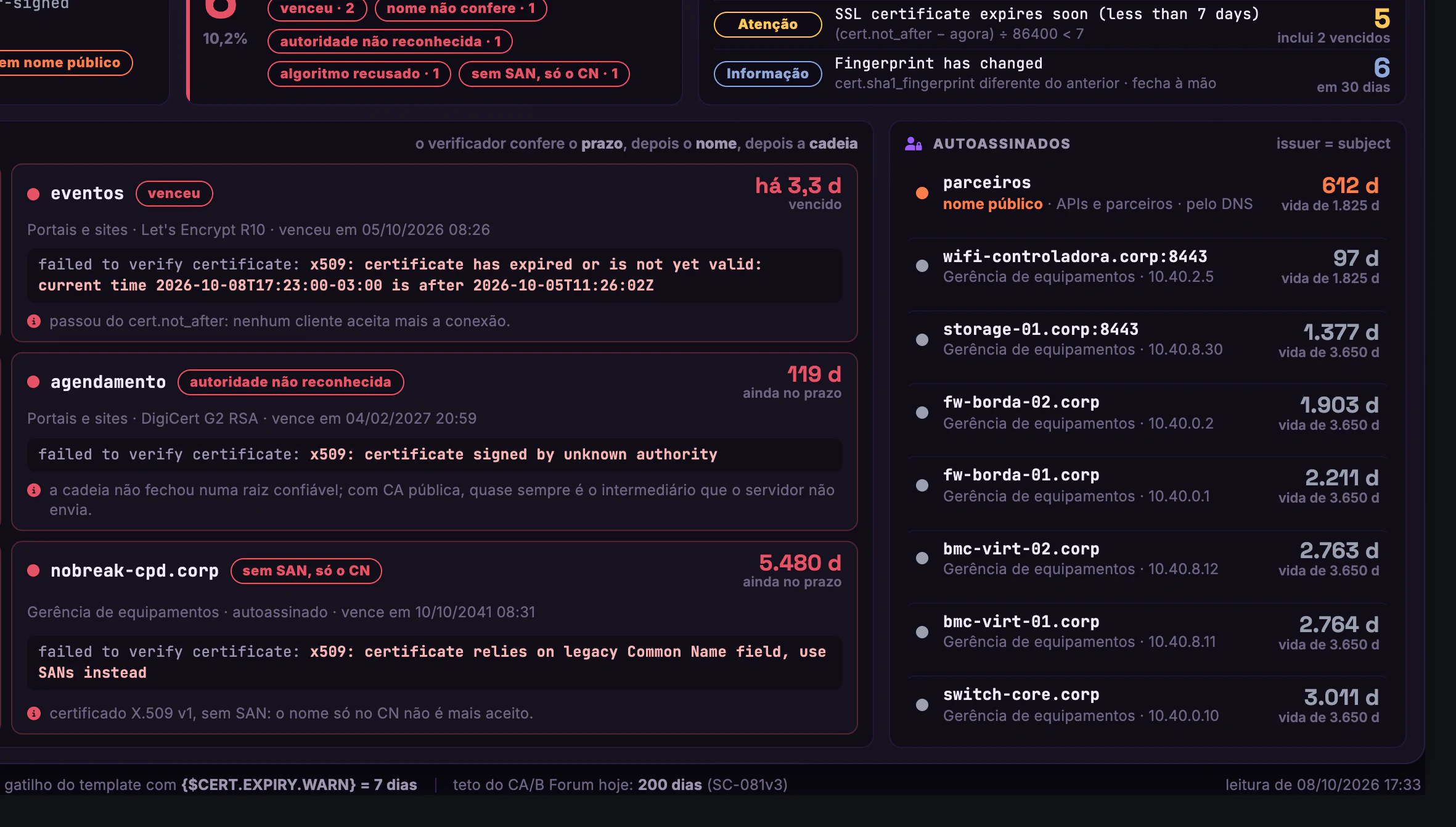Click the gray dot beside storage-01.corp:8443
Screen dimensions: 1456x827
pyautogui.click(x=922, y=340)
